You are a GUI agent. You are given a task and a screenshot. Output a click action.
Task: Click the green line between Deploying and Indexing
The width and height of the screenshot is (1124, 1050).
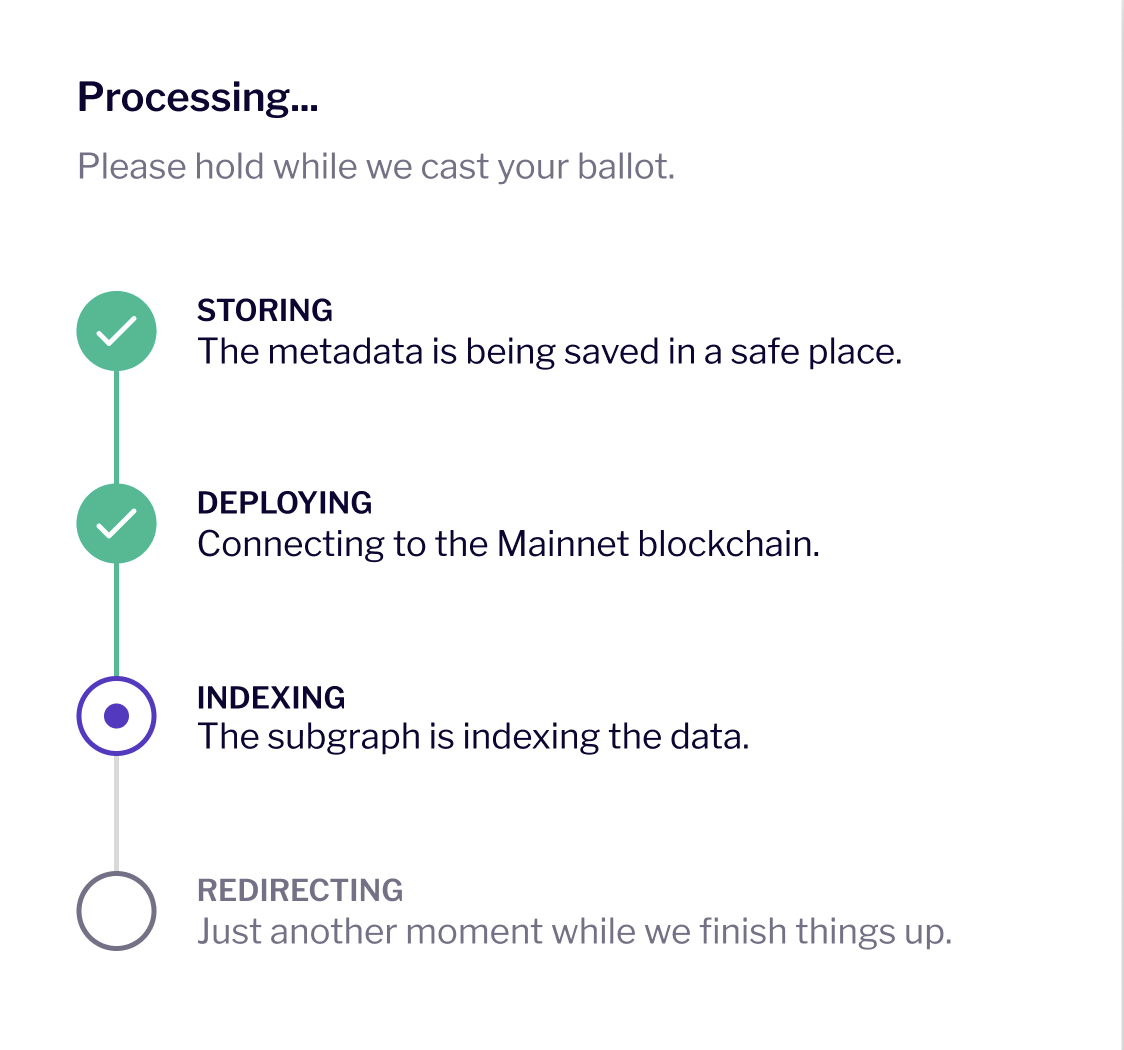point(117,619)
